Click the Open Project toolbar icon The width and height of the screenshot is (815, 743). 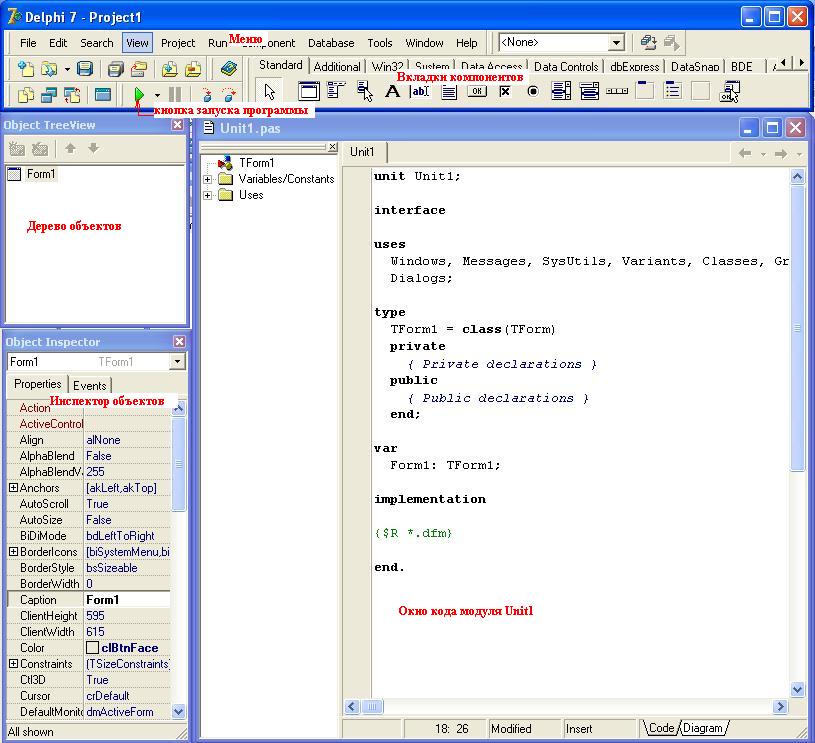(139, 69)
